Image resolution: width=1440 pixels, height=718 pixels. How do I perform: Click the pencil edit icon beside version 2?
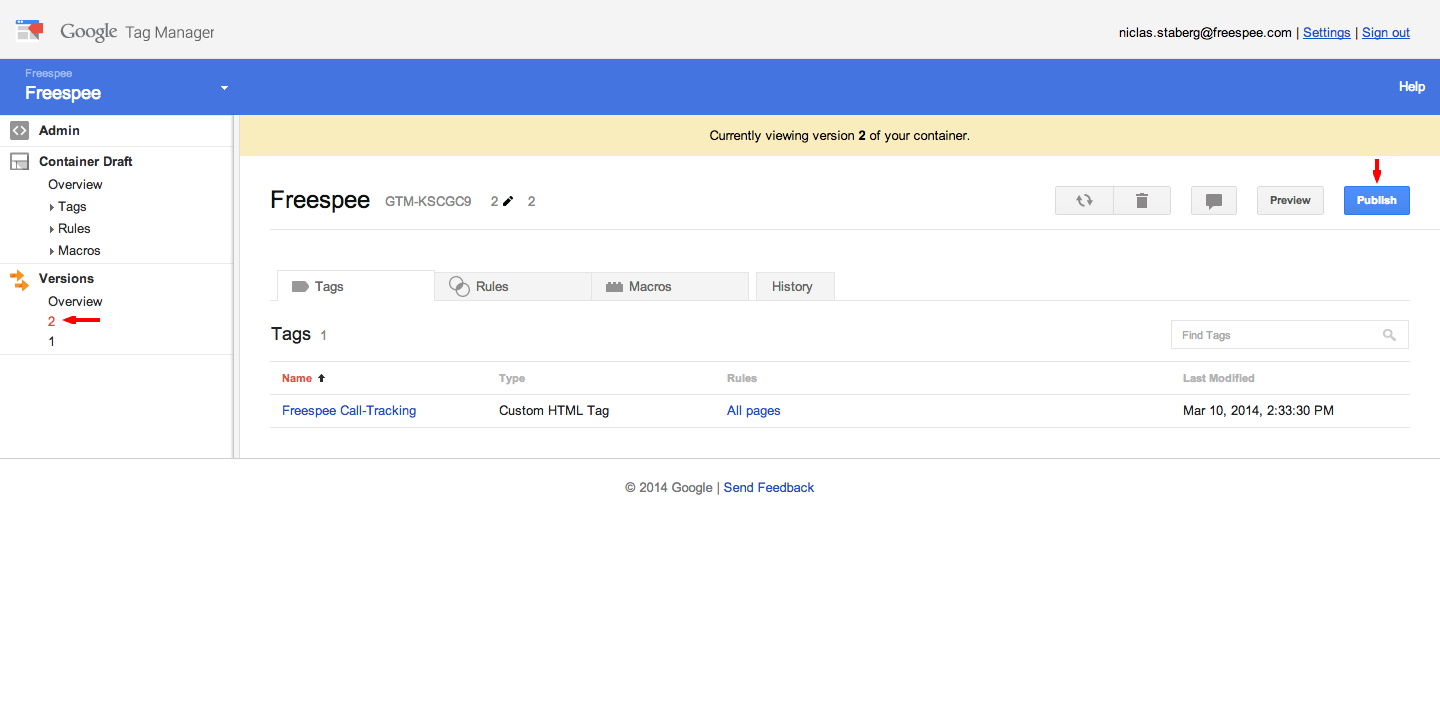click(508, 201)
